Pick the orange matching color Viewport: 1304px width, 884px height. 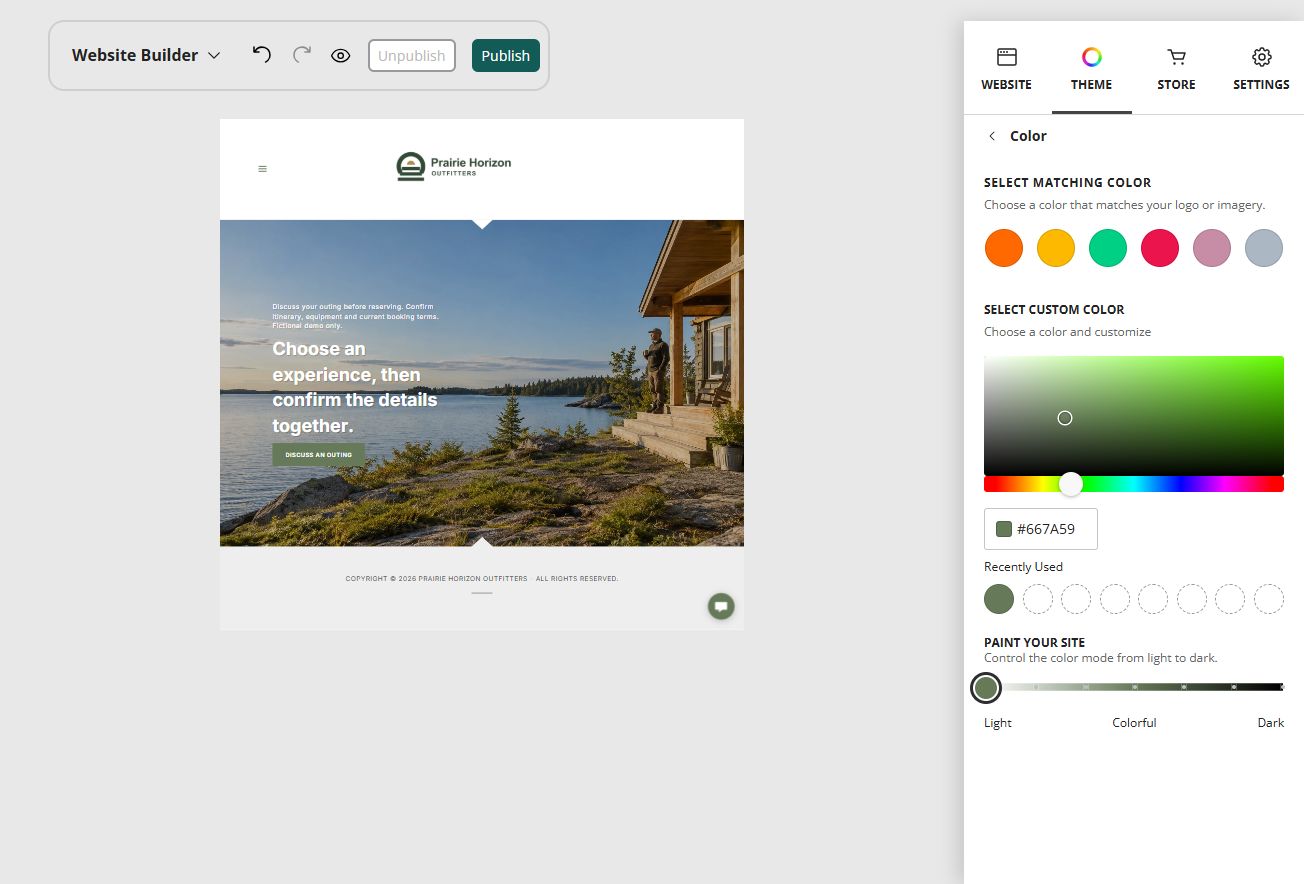(1004, 248)
